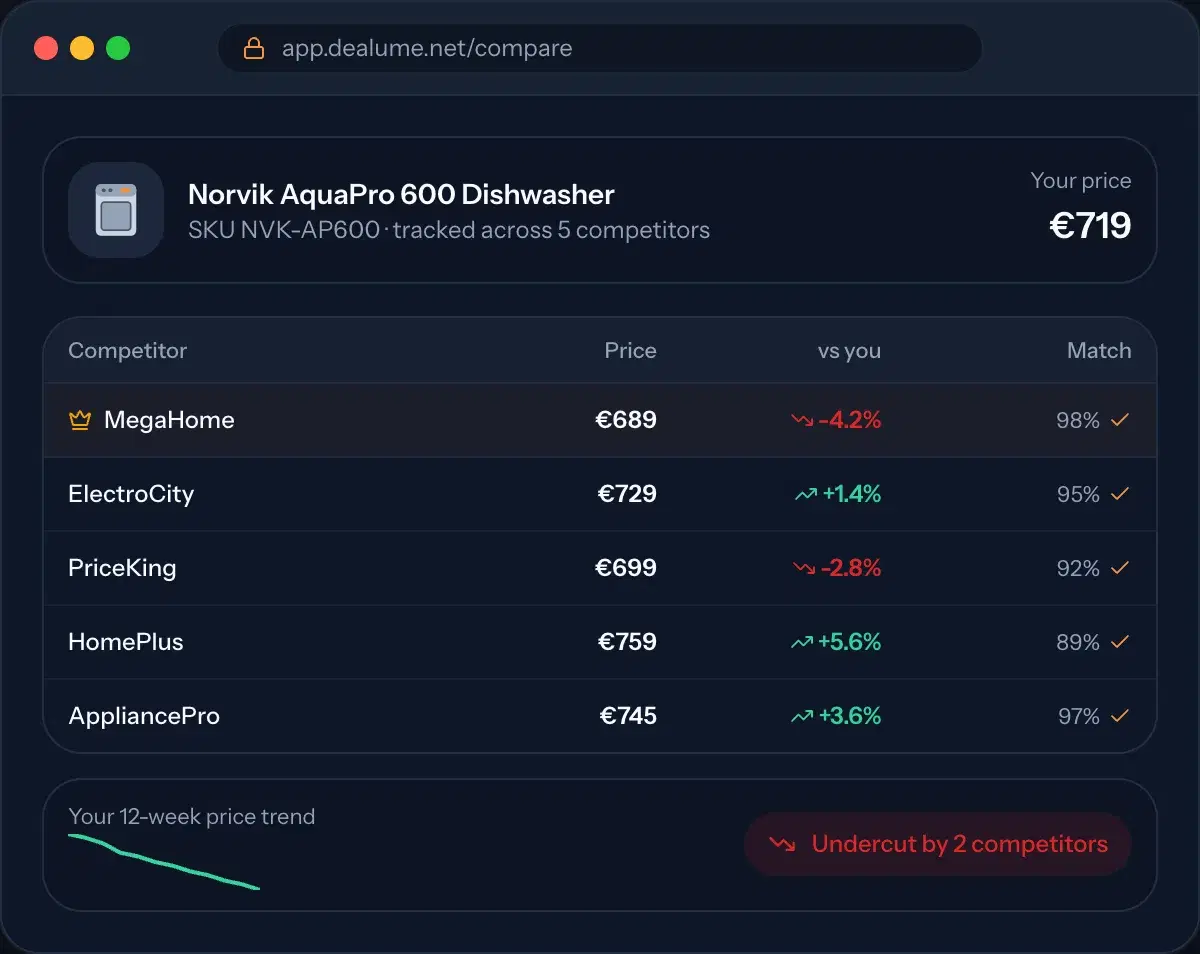Click the red close window button

coord(46,48)
